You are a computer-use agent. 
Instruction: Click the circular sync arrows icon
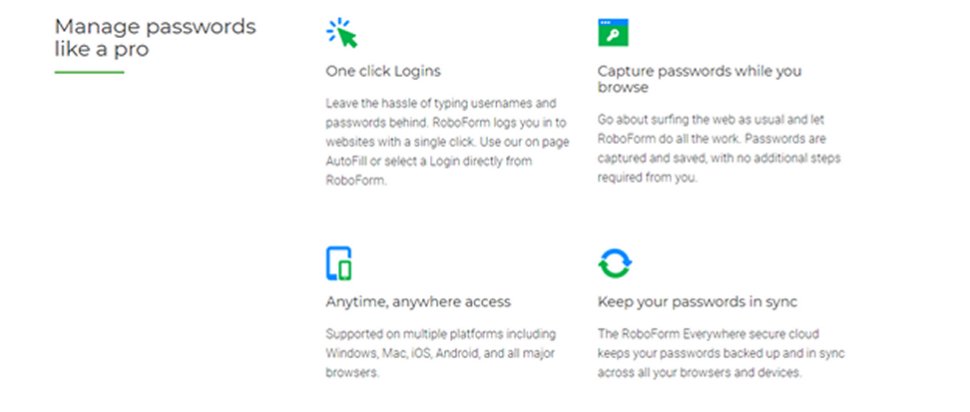point(615,264)
